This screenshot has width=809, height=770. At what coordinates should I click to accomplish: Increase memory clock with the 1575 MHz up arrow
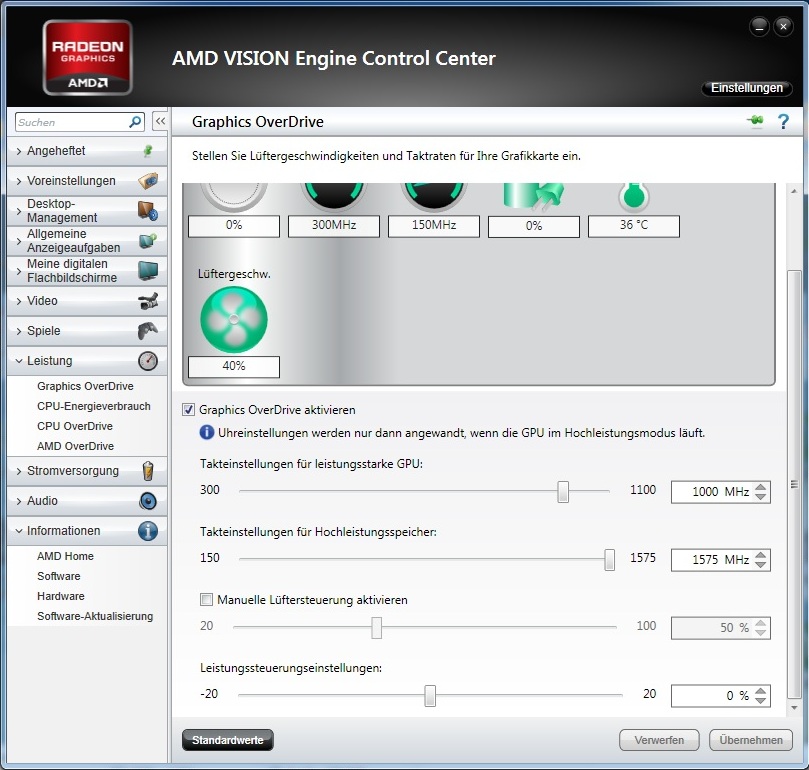click(x=760, y=555)
